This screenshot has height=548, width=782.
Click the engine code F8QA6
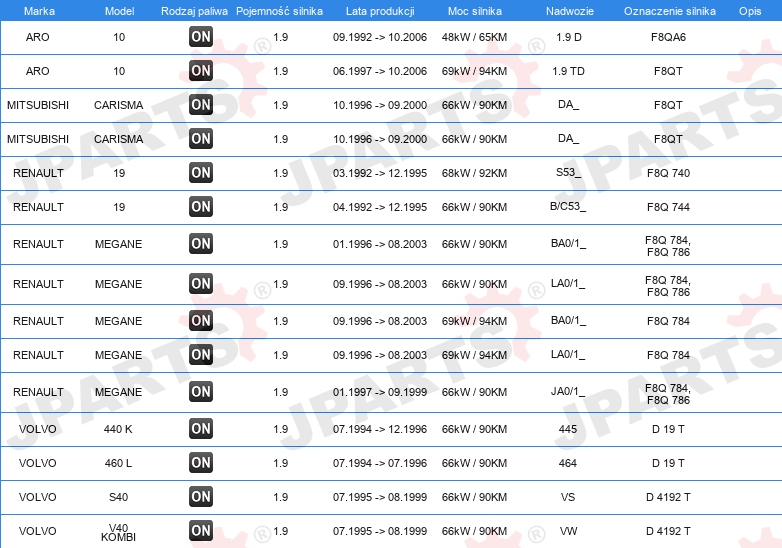tap(668, 37)
